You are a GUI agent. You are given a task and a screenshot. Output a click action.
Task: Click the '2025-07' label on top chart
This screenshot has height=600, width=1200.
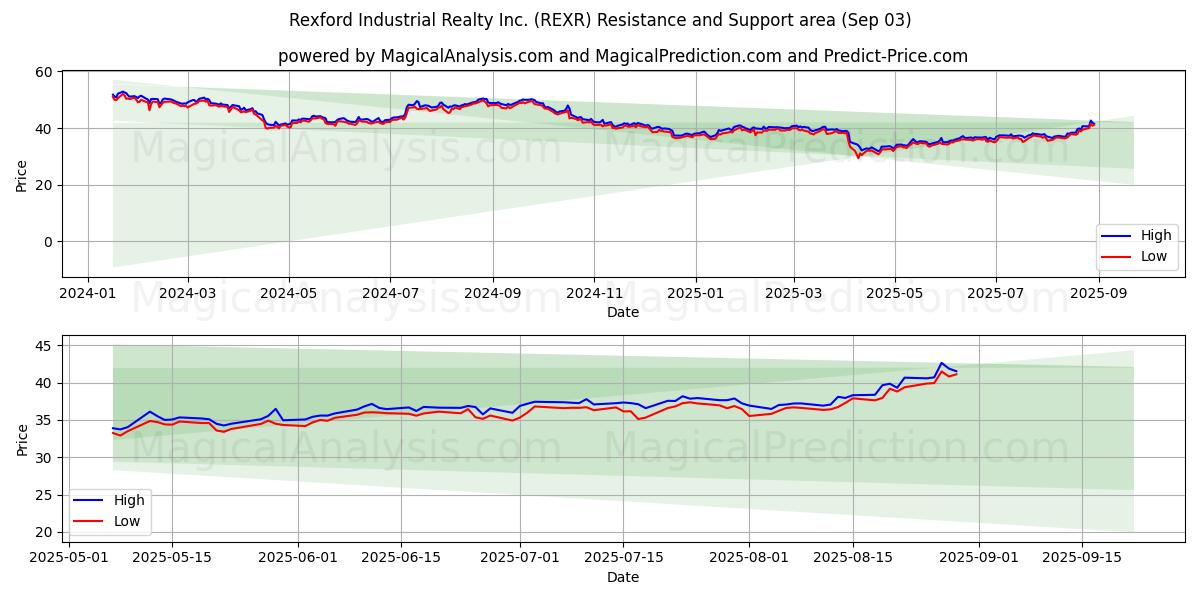tap(995, 294)
